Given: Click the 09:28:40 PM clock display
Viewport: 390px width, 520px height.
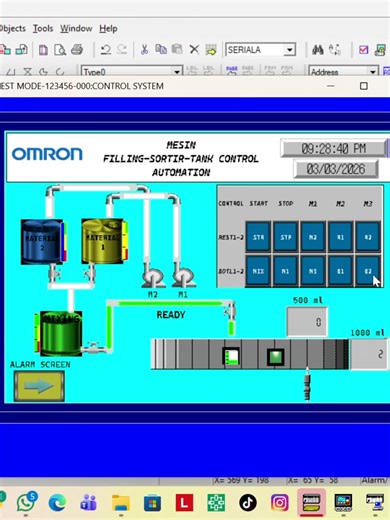Looking at the screenshot, I should point(334,148).
